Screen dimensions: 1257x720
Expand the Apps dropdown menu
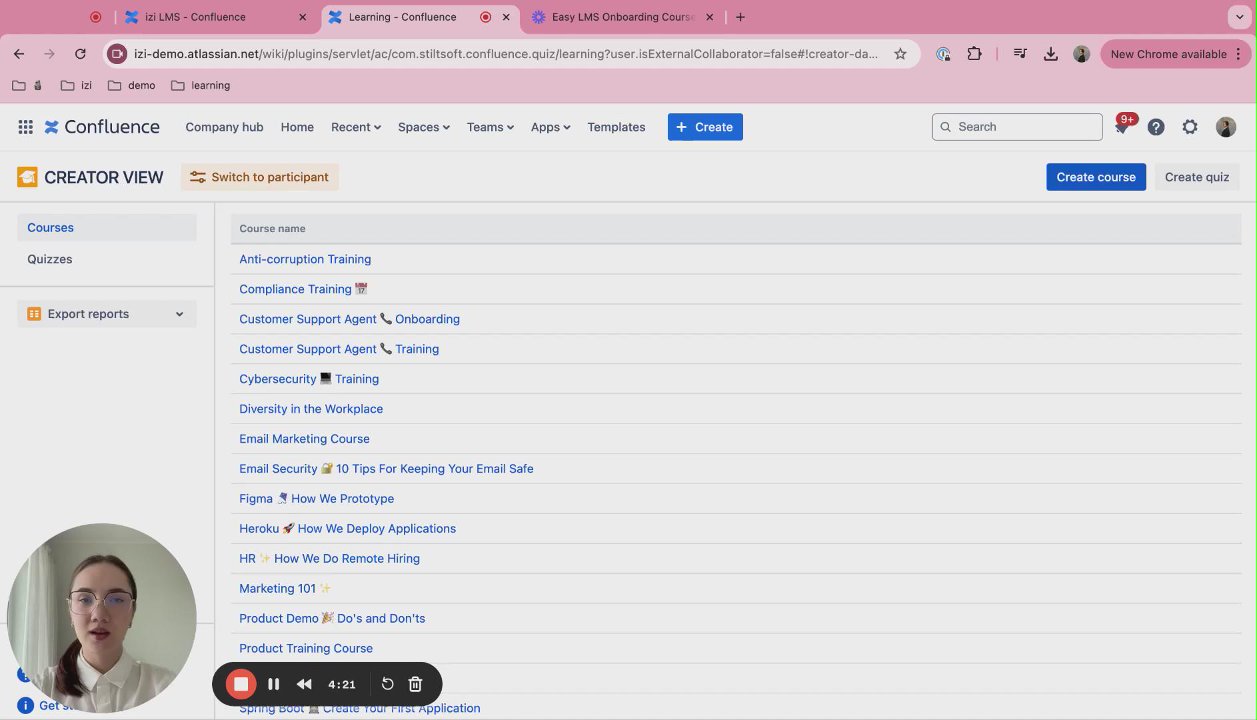point(550,127)
